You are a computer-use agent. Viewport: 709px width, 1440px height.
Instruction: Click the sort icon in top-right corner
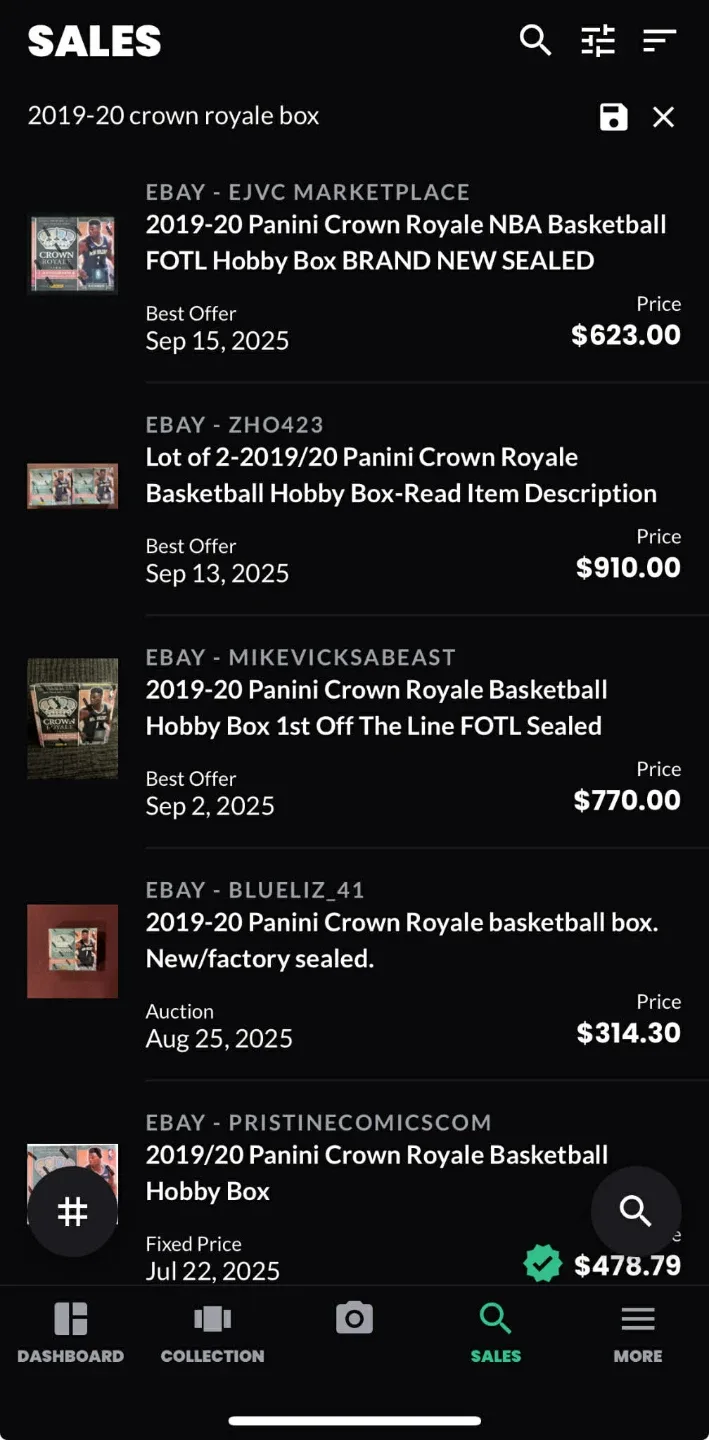(x=659, y=41)
